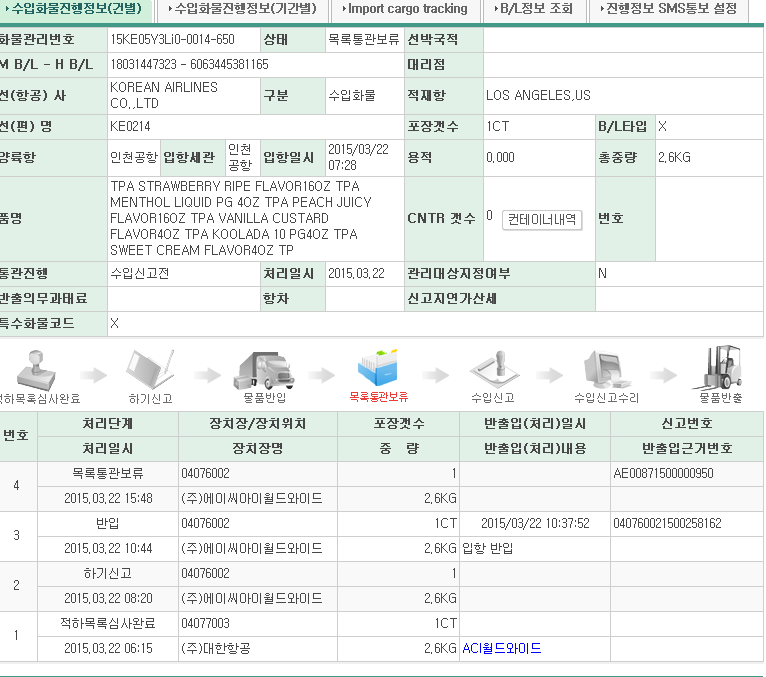Click the 상태 value 목록통관보류

click(x=364, y=40)
